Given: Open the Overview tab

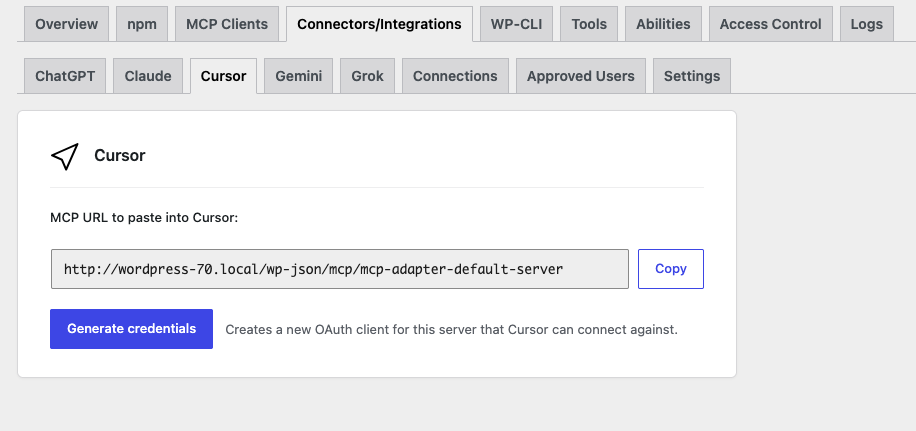Looking at the screenshot, I should tap(66, 24).
